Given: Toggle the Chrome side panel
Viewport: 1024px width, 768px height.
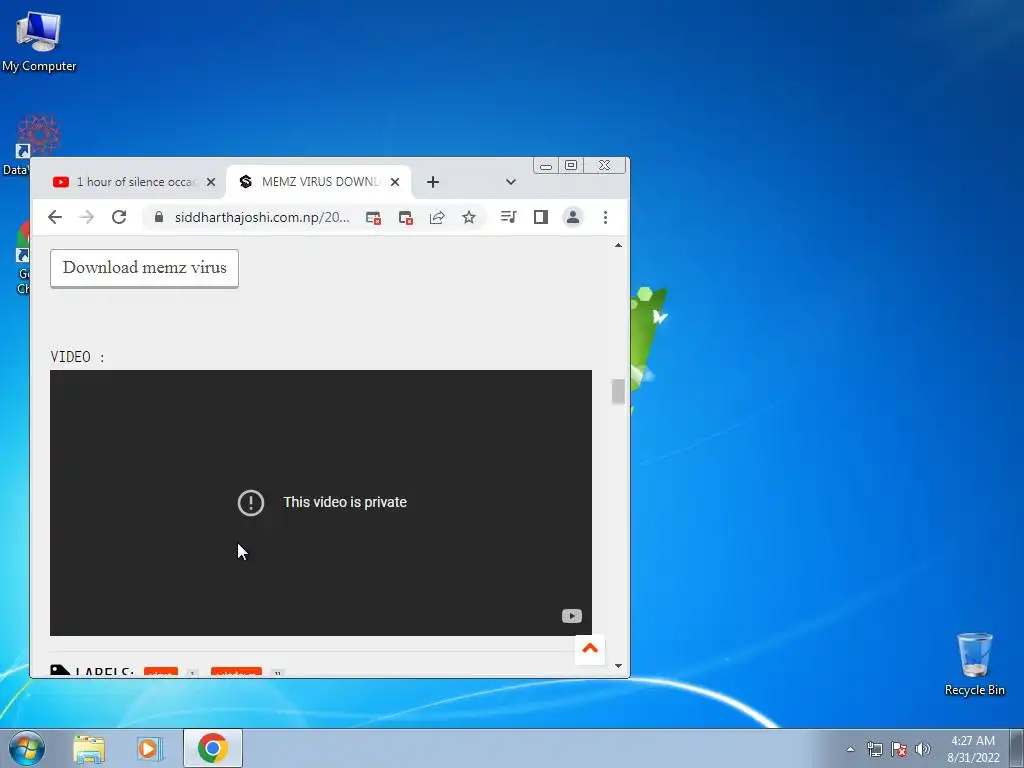Looking at the screenshot, I should pyautogui.click(x=541, y=217).
